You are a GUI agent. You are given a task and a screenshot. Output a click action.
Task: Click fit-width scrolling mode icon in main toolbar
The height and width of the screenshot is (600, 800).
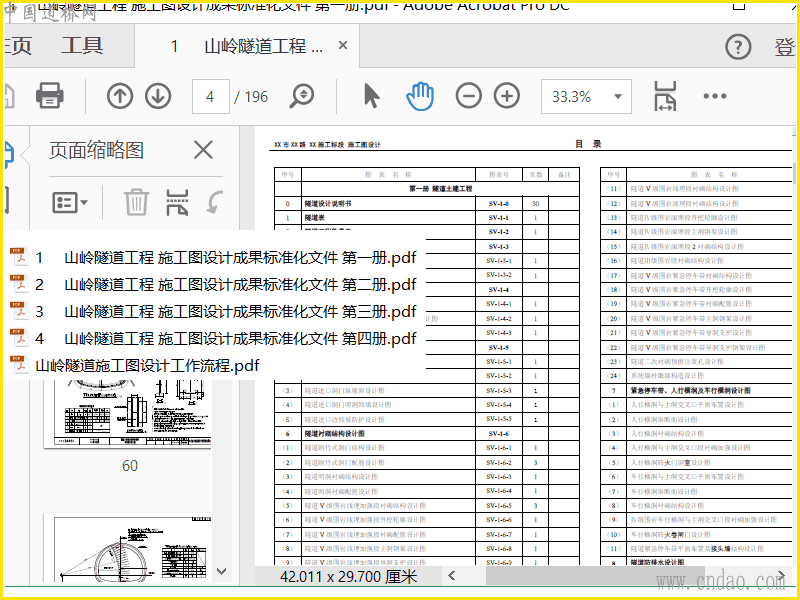665,96
